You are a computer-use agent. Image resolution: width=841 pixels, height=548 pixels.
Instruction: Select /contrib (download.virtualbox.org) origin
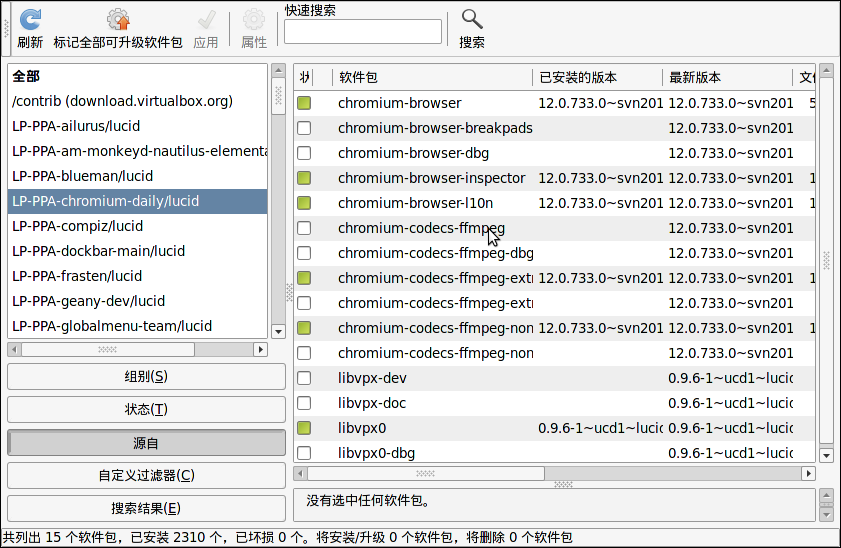(x=137, y=101)
